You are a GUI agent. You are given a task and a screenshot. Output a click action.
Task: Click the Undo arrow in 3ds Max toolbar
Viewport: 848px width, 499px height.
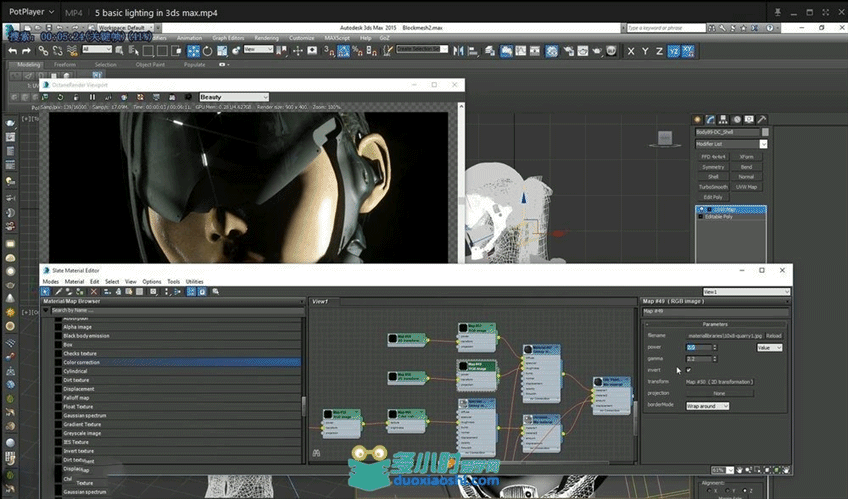pyautogui.click(x=12, y=51)
